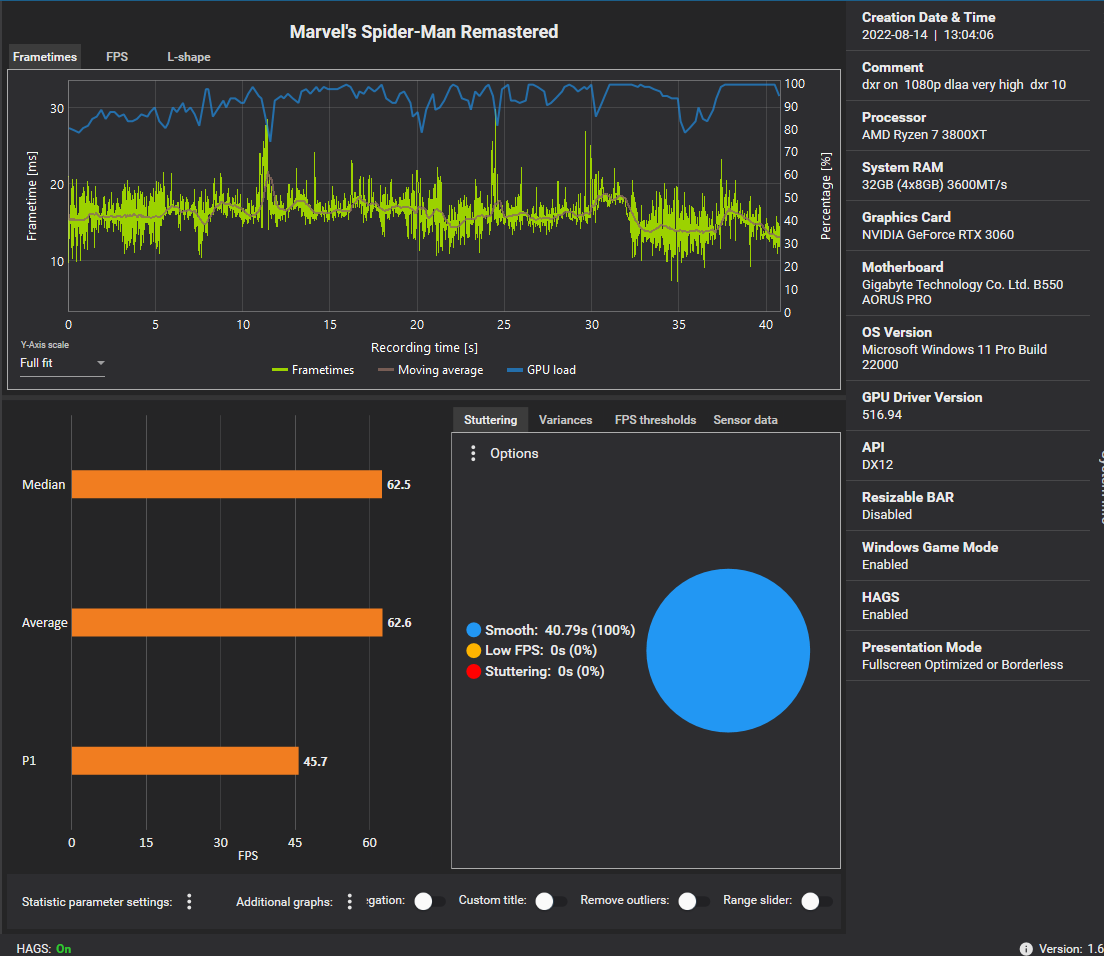
Task: Click the Windows Game Mode Enabled value
Action: pyautogui.click(x=885, y=565)
